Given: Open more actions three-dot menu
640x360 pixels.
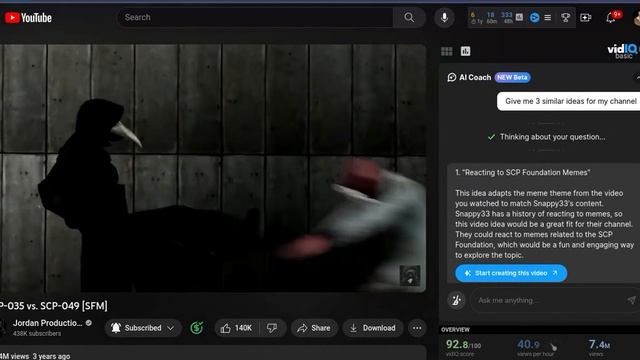Looking at the screenshot, I should click(x=417, y=328).
